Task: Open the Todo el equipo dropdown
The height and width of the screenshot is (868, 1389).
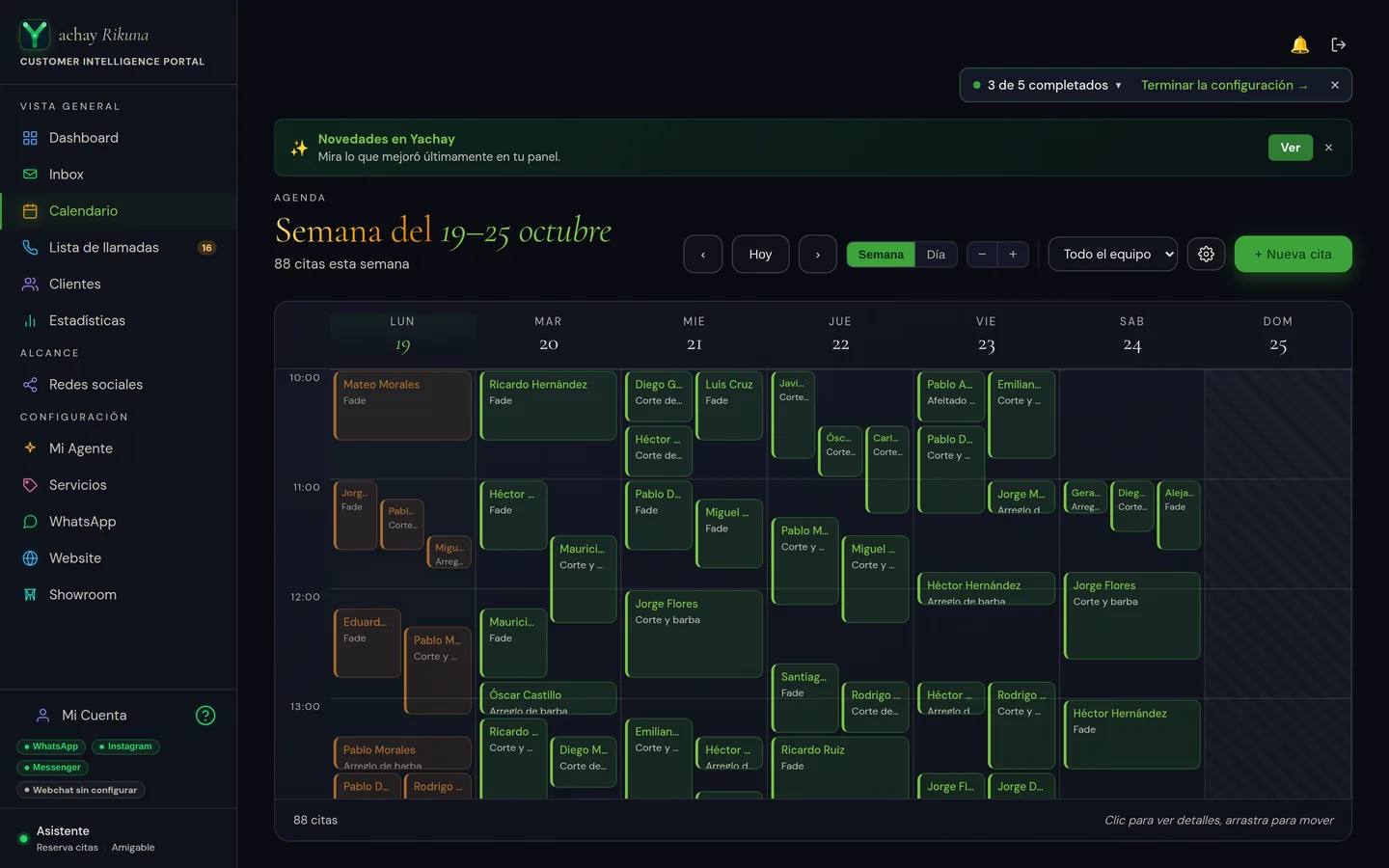Action: coord(1113,255)
